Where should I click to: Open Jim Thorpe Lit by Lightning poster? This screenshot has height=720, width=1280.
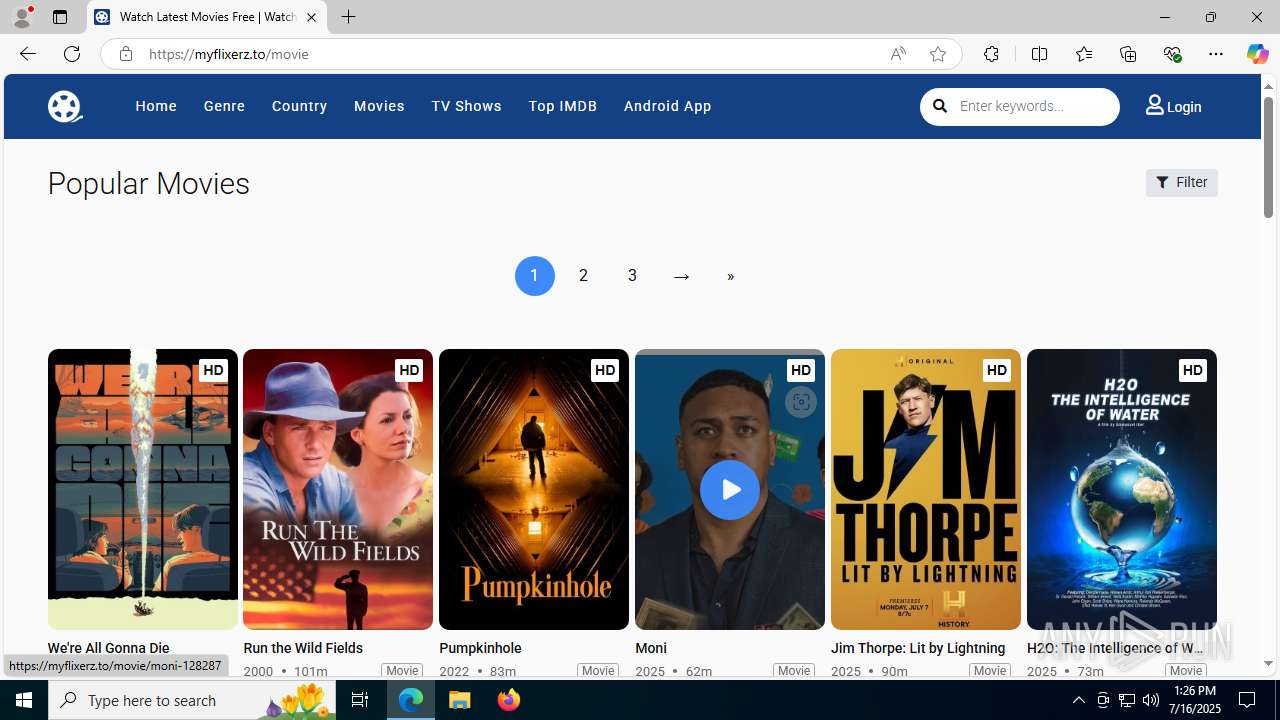(926, 489)
